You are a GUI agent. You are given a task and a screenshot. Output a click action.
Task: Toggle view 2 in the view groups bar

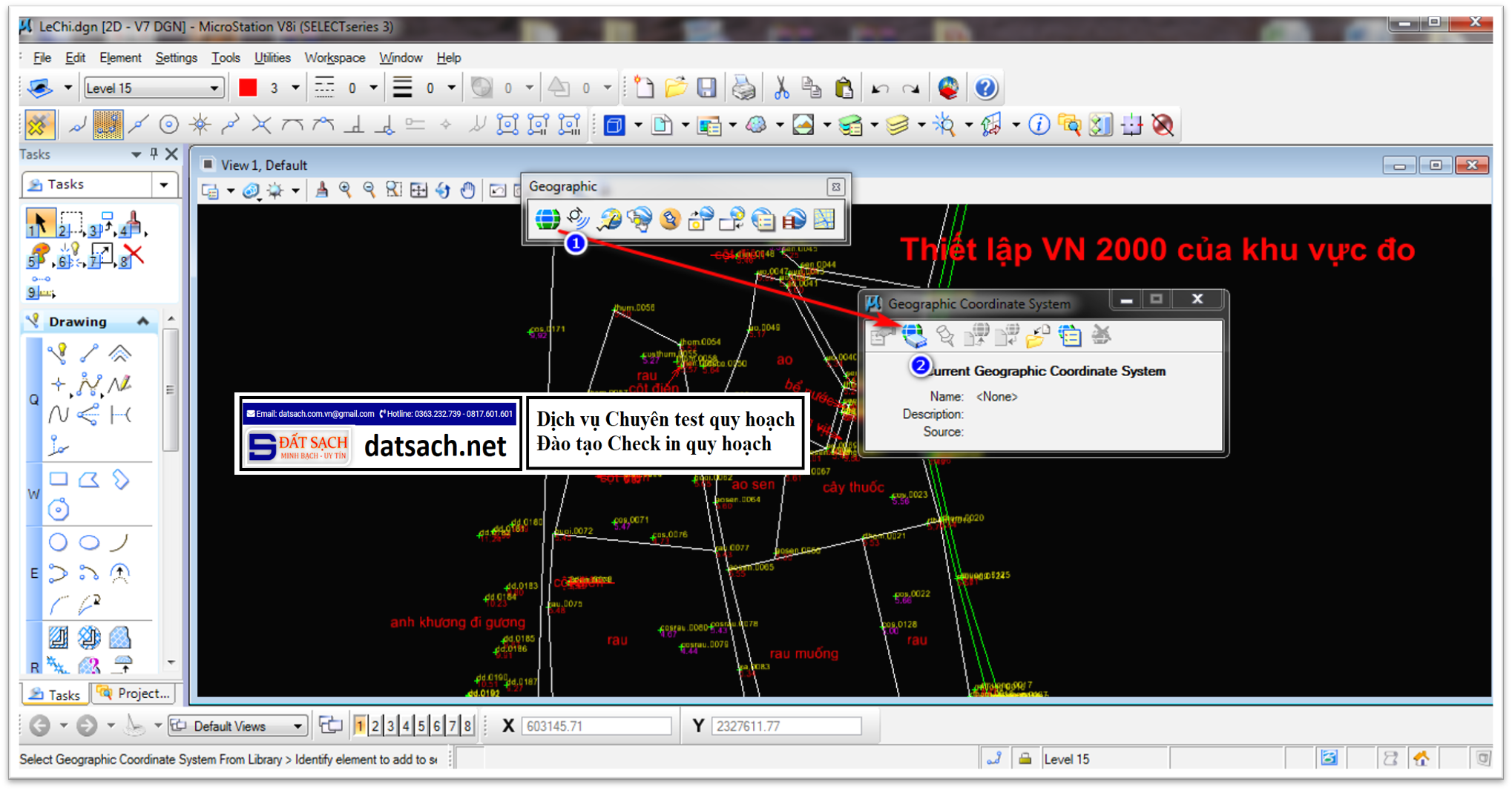tap(375, 725)
